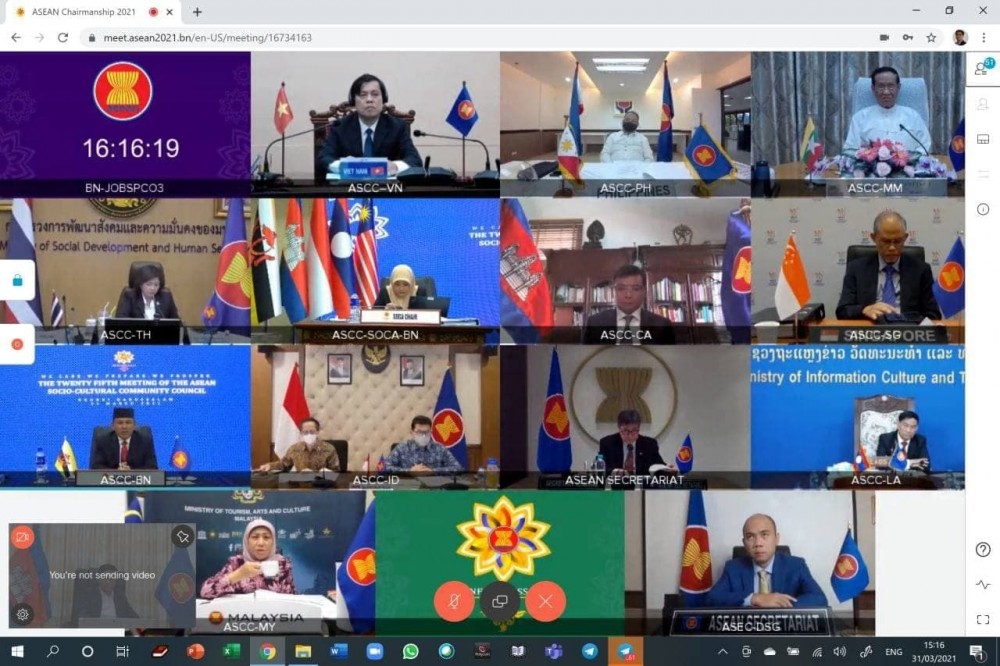Viewport: 1000px width, 666px height.
Task: Show hidden system tray icons
Action: coord(723,651)
